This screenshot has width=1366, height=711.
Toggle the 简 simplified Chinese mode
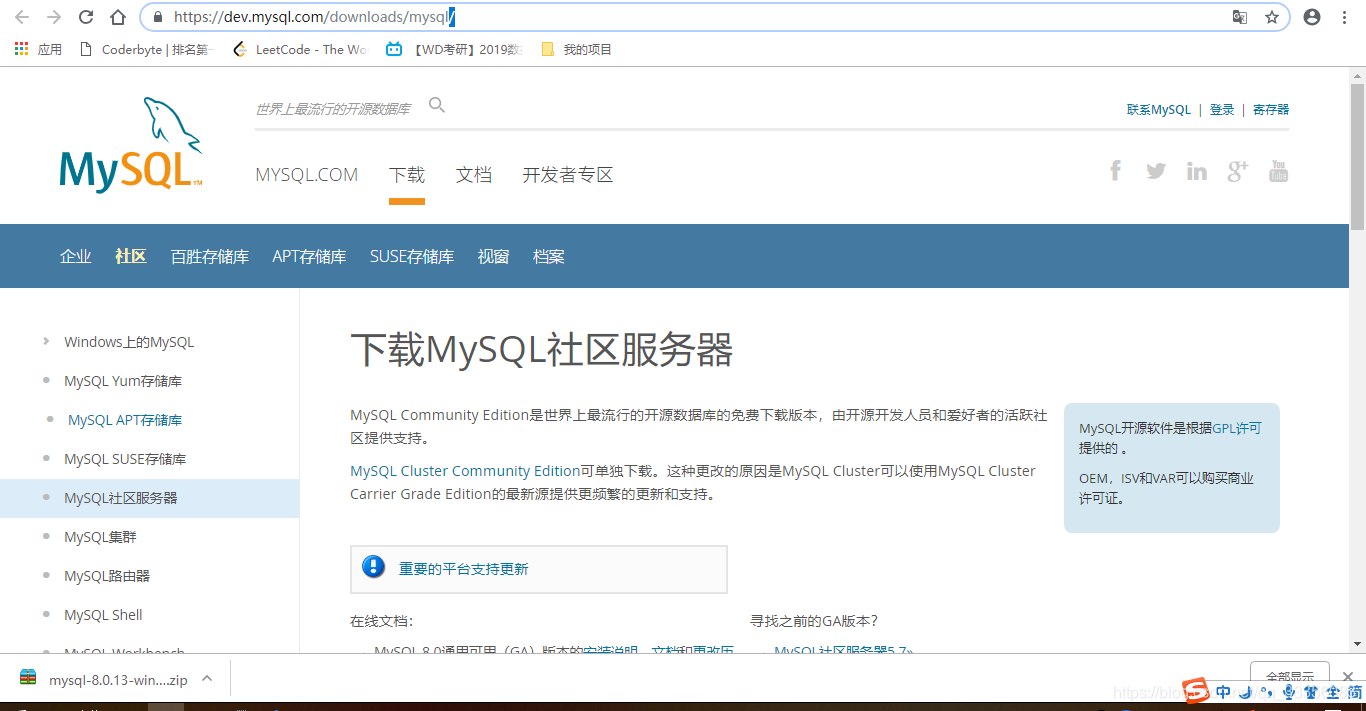1354,691
